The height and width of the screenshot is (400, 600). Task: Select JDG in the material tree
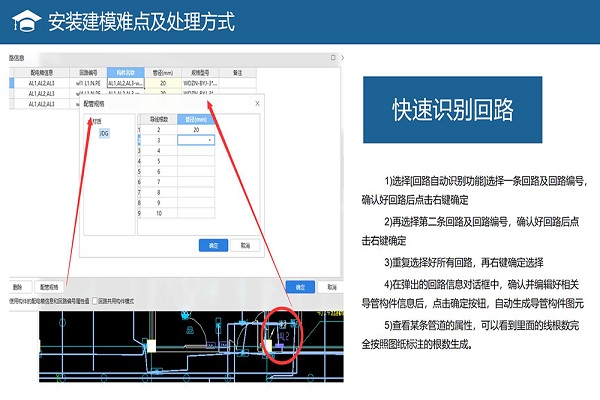click(x=105, y=132)
